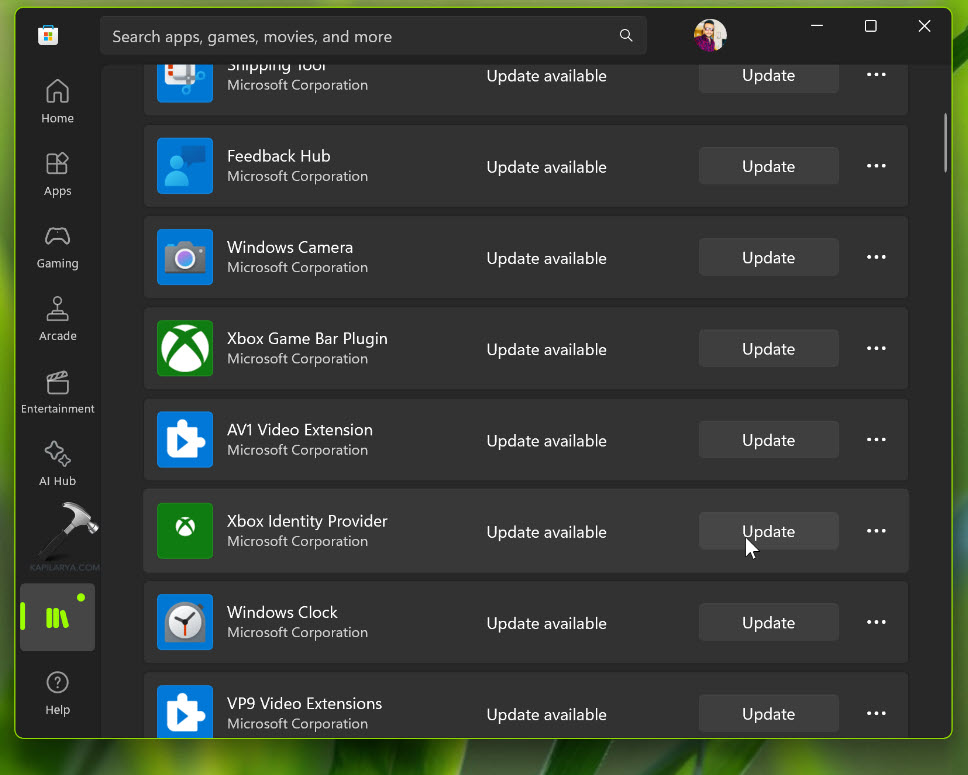This screenshot has height=775, width=968.
Task: Update Xbox Identity Provider
Action: (x=768, y=531)
